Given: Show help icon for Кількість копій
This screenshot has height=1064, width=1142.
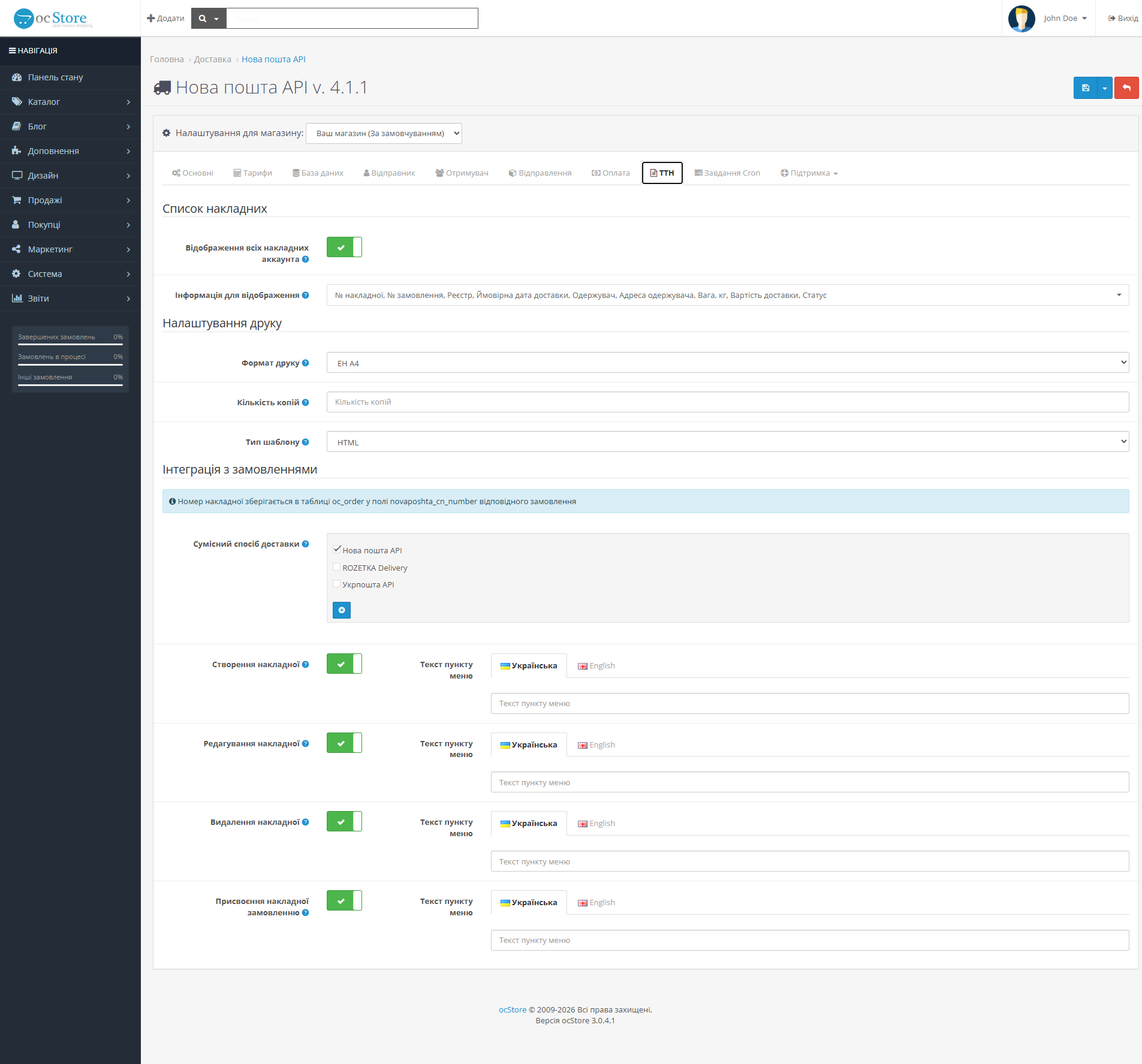Looking at the screenshot, I should click(306, 403).
